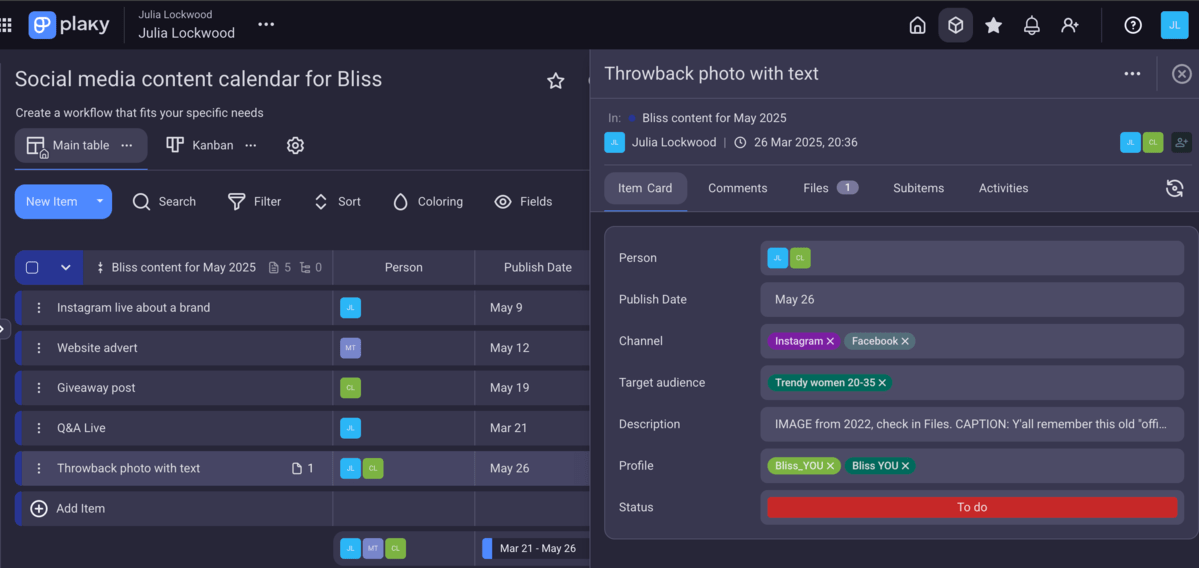1199x568 pixels.
Task: Switch to the Kanban view tab
Action: (x=200, y=145)
